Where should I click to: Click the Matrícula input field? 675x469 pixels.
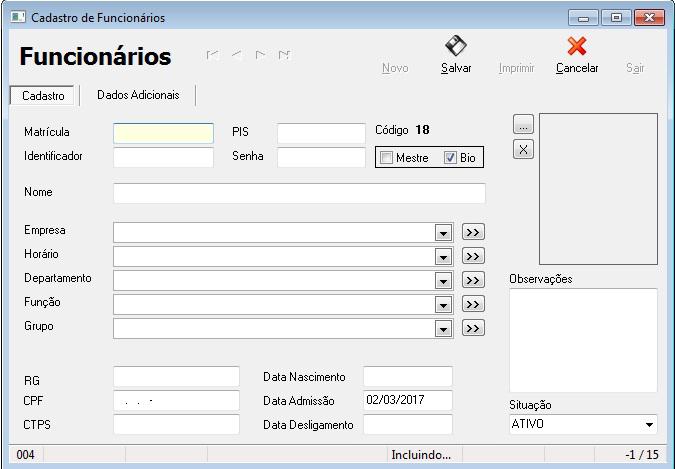tap(163, 133)
